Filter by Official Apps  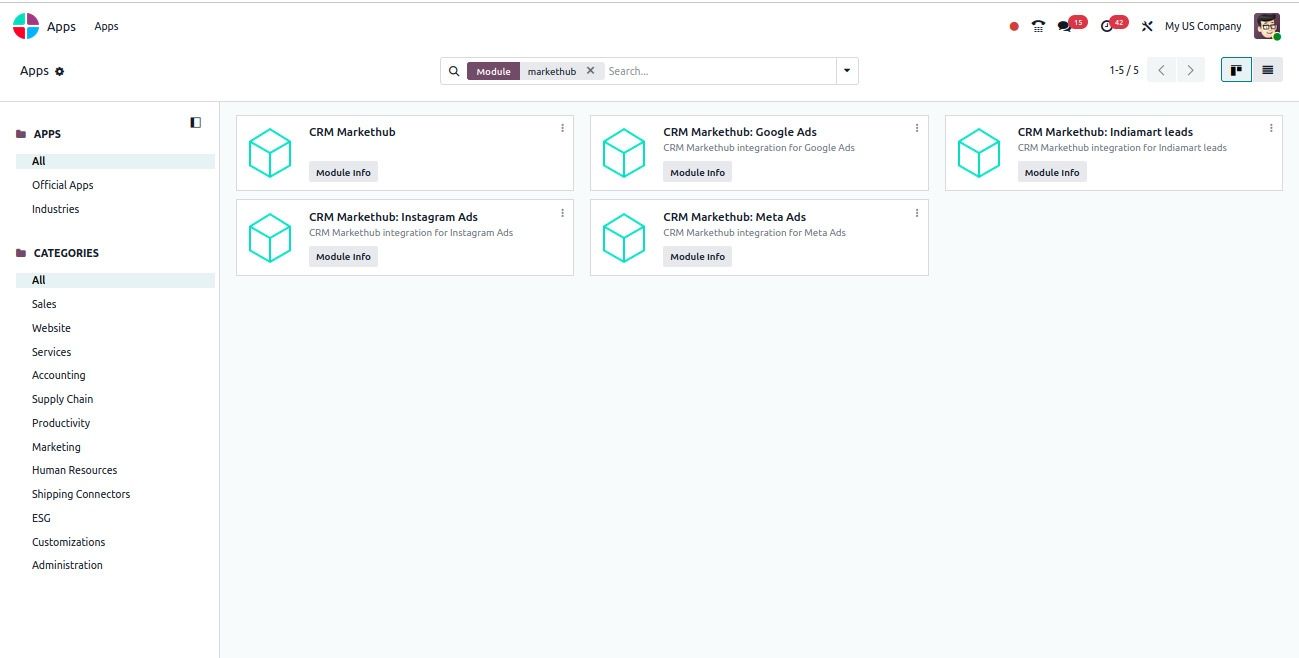coord(62,185)
